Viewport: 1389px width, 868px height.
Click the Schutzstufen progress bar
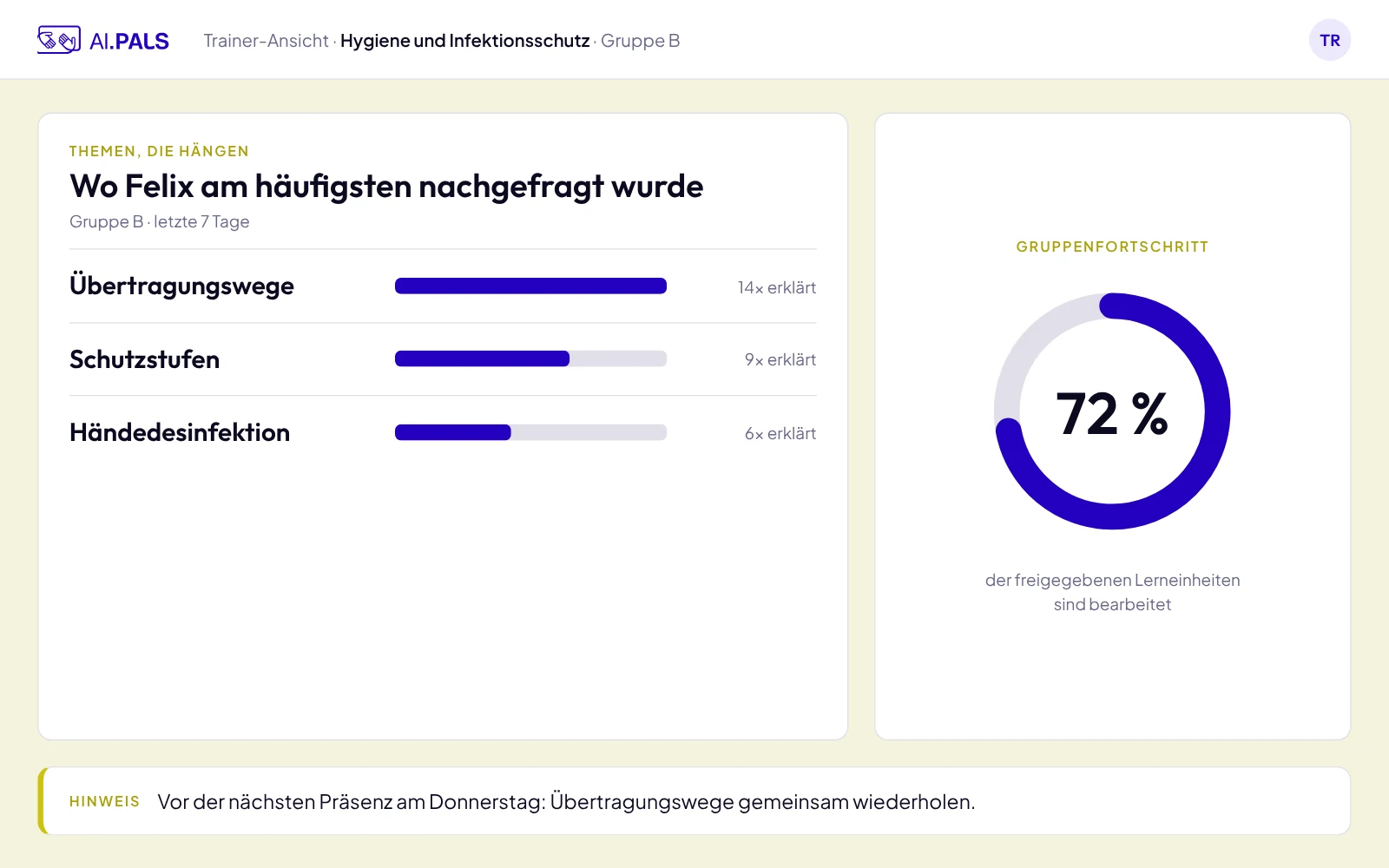tap(530, 358)
